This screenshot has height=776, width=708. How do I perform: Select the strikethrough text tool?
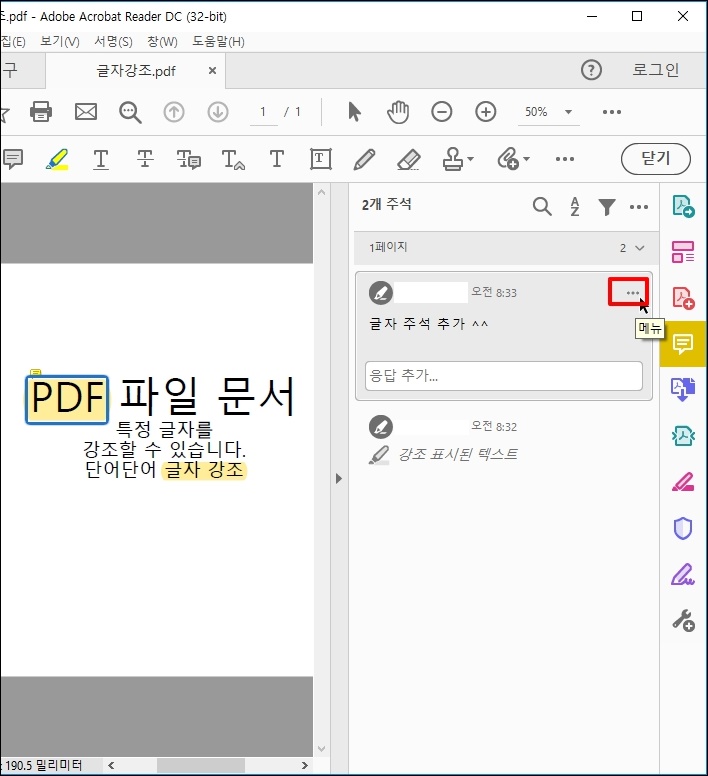(145, 159)
